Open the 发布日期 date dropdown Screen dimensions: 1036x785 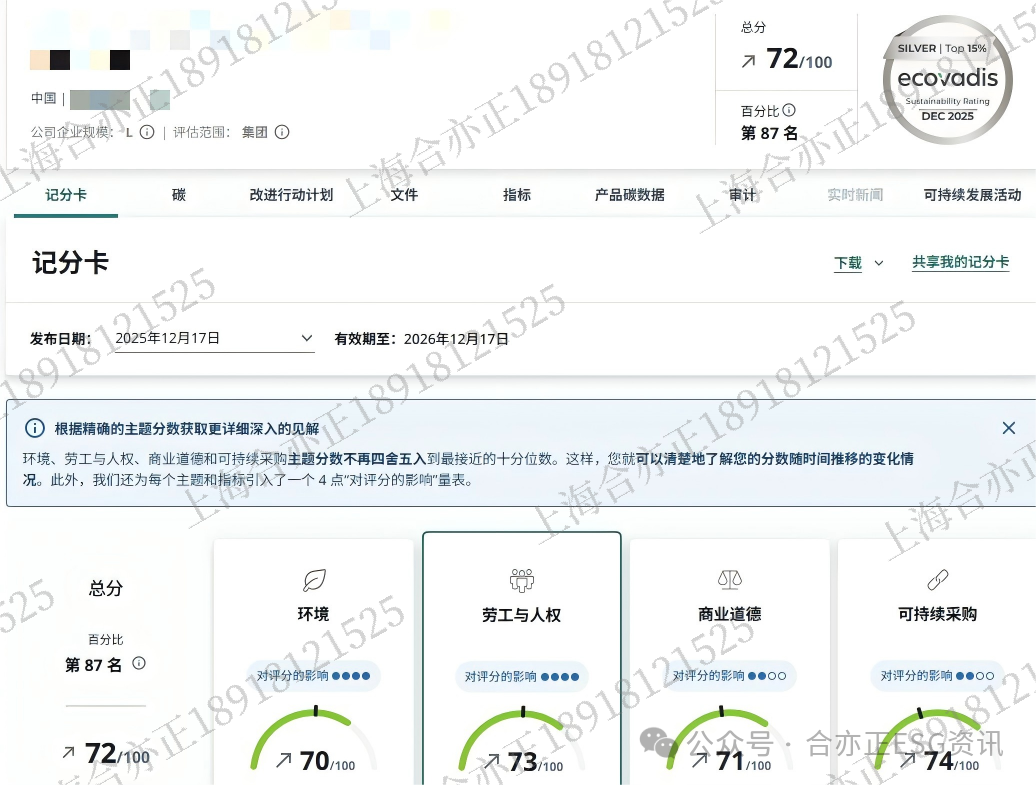[307, 338]
